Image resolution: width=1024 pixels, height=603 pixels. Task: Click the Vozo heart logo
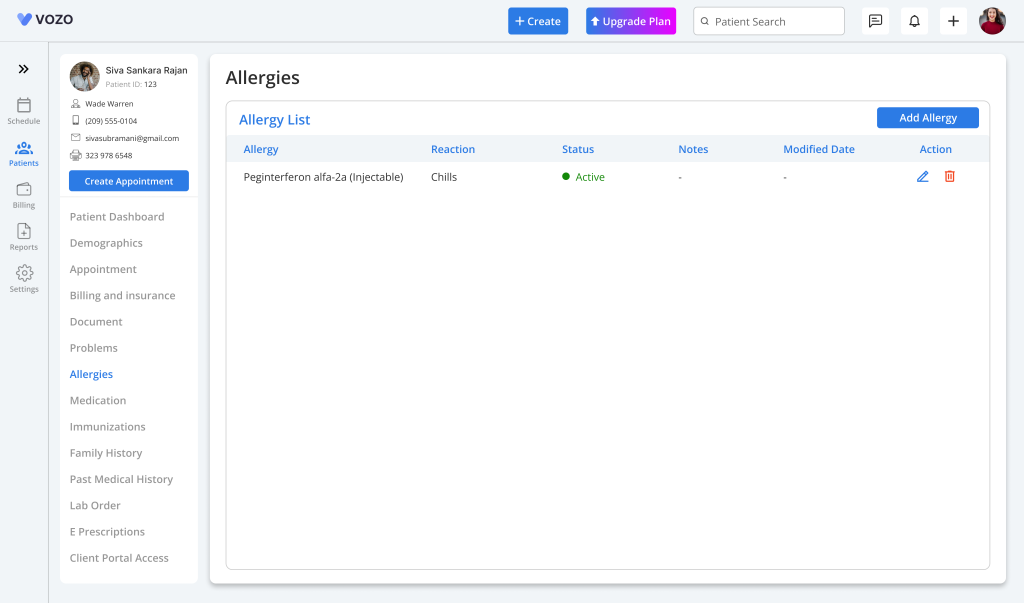pos(24,20)
